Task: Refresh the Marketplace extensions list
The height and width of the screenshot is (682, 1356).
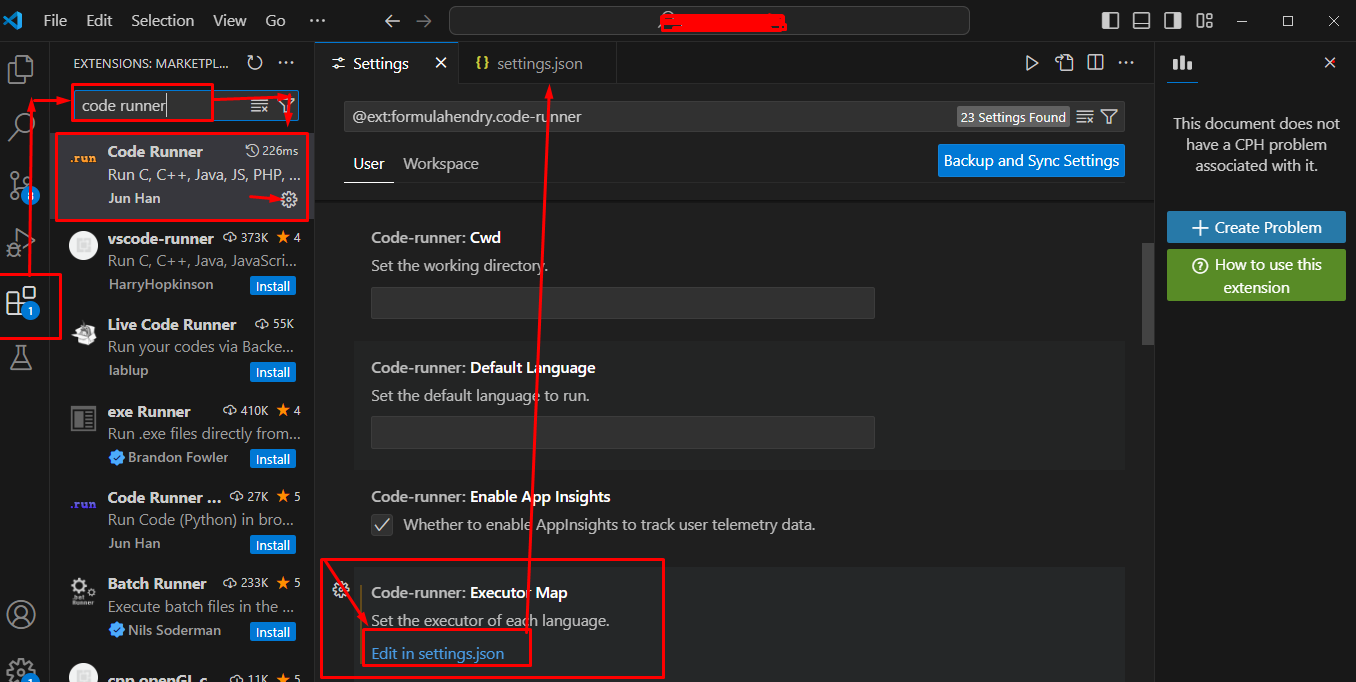Action: click(254, 62)
